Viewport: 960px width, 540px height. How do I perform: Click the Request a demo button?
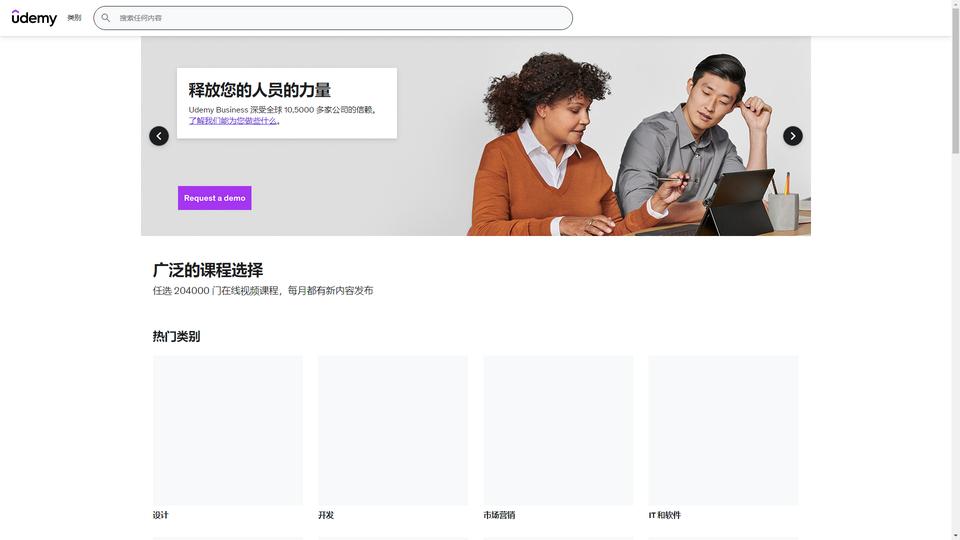pos(215,198)
